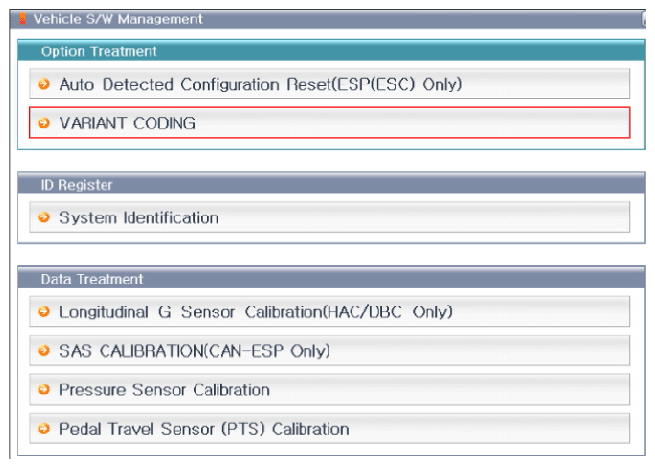The width and height of the screenshot is (655, 468).
Task: Click the bullet icon beside Longitudinal G Sensor
Action: pos(44,312)
